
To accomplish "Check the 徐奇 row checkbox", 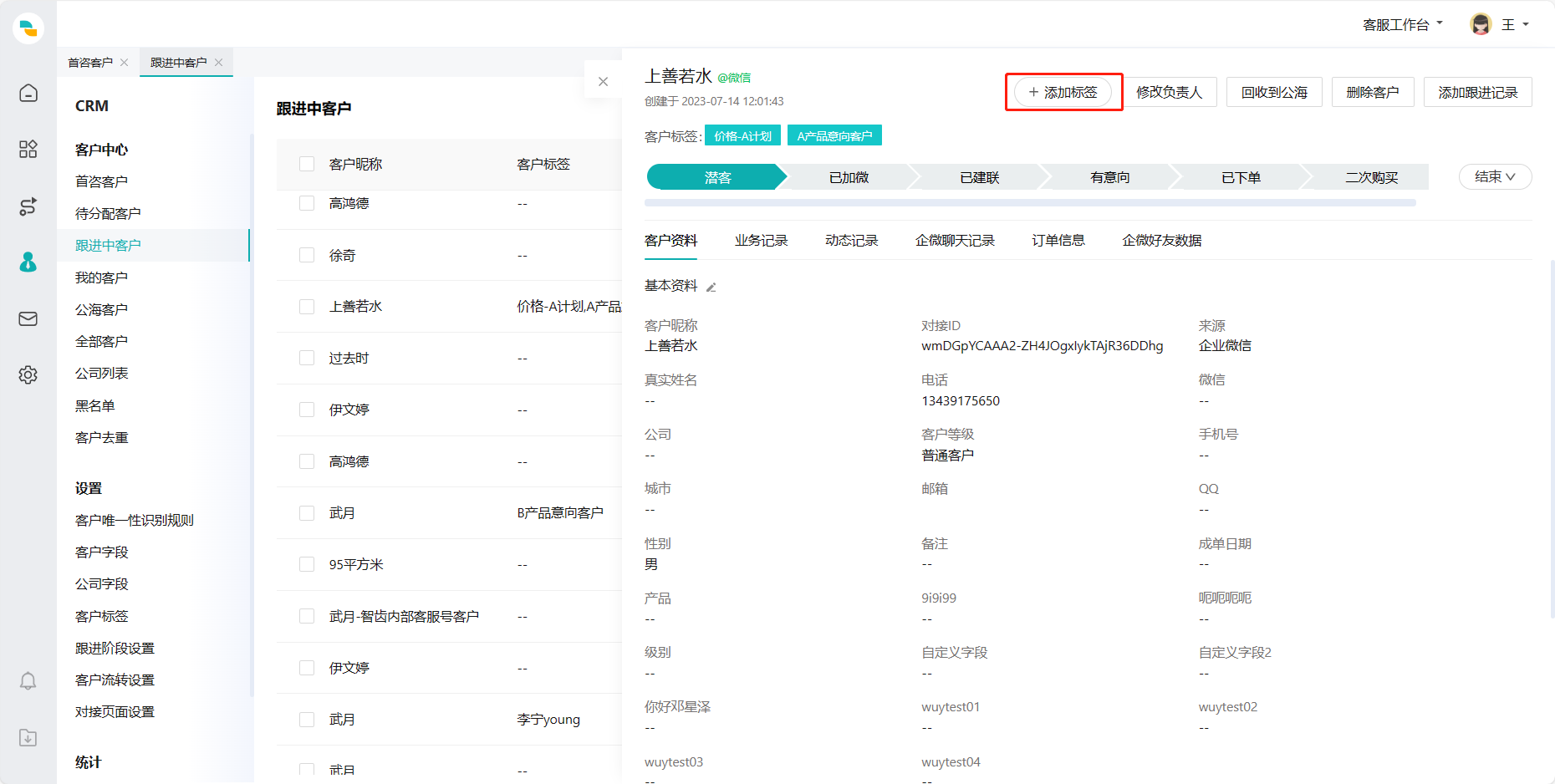I will (307, 255).
